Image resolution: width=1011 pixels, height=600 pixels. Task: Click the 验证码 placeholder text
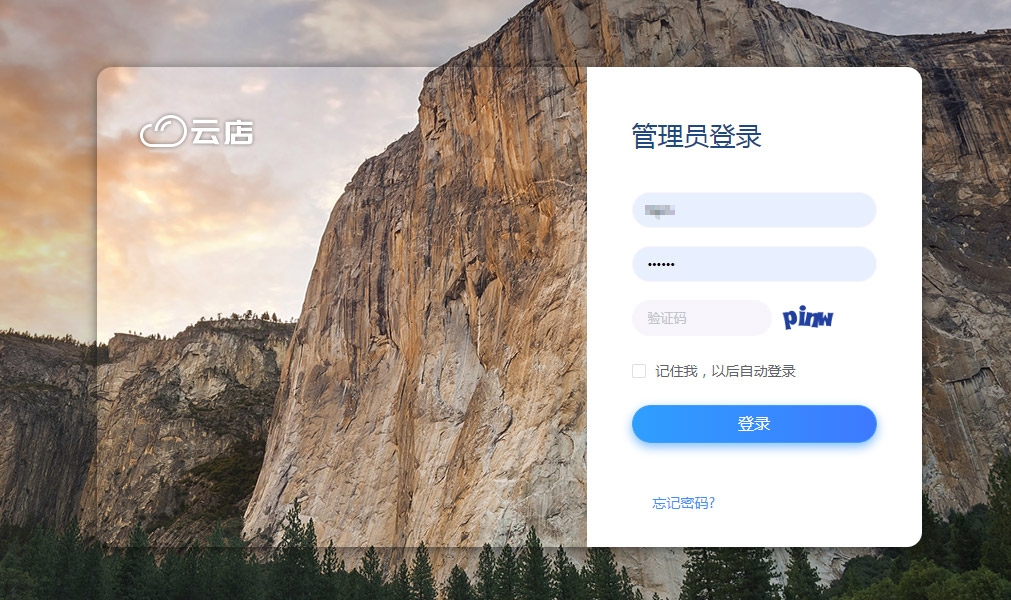(667, 318)
